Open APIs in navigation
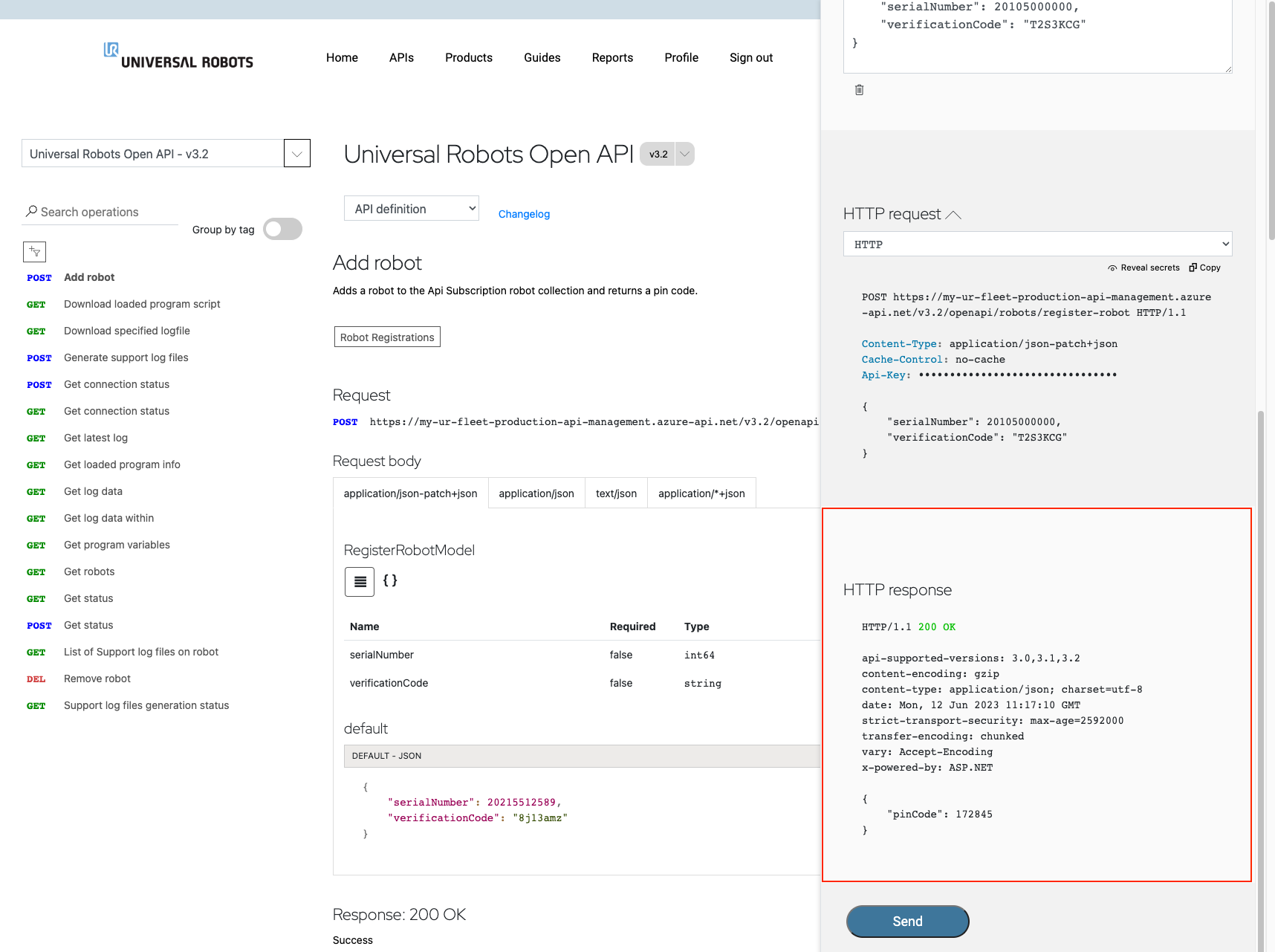 401,58
